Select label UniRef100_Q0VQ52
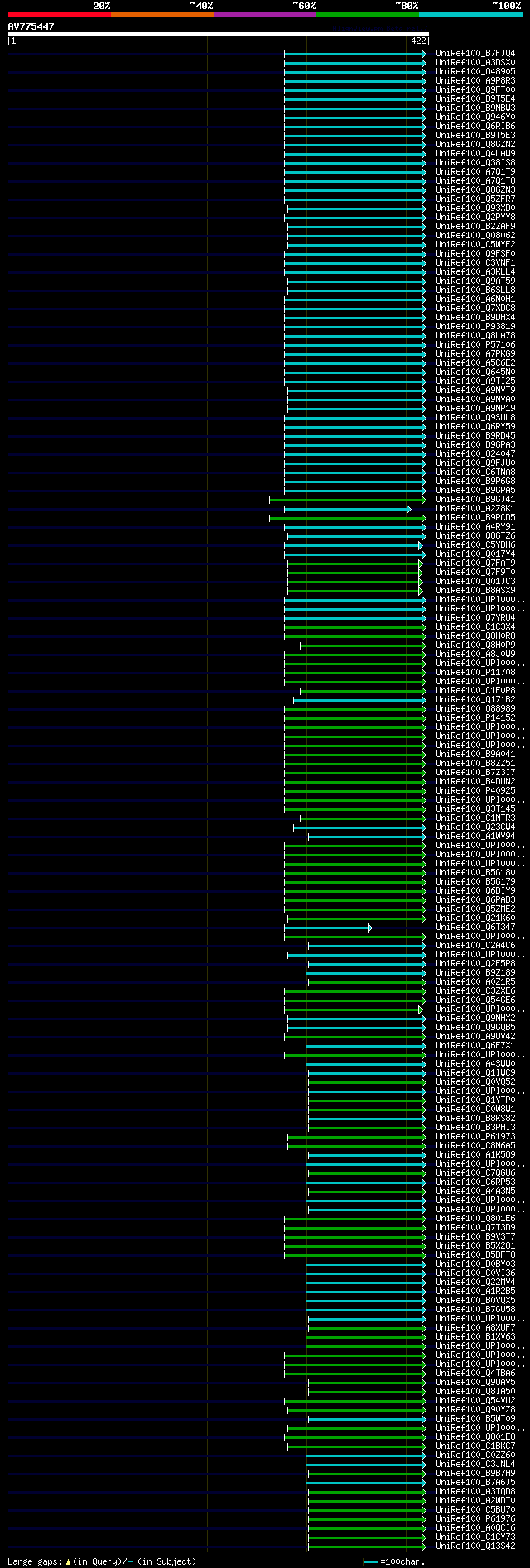This screenshot has width=530, height=1568. 475,1082
